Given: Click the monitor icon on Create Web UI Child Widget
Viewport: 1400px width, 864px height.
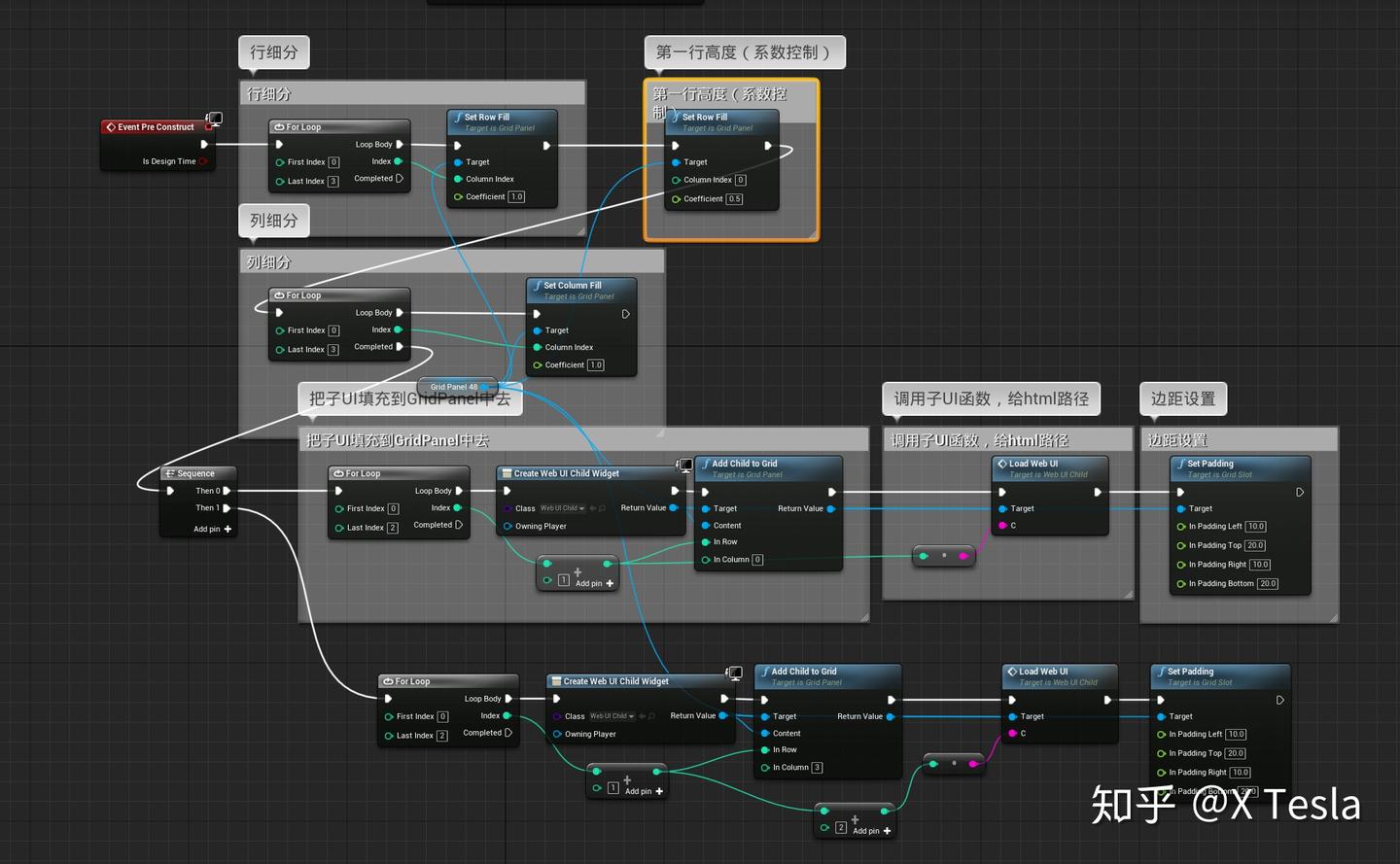Looking at the screenshot, I should (x=686, y=466).
